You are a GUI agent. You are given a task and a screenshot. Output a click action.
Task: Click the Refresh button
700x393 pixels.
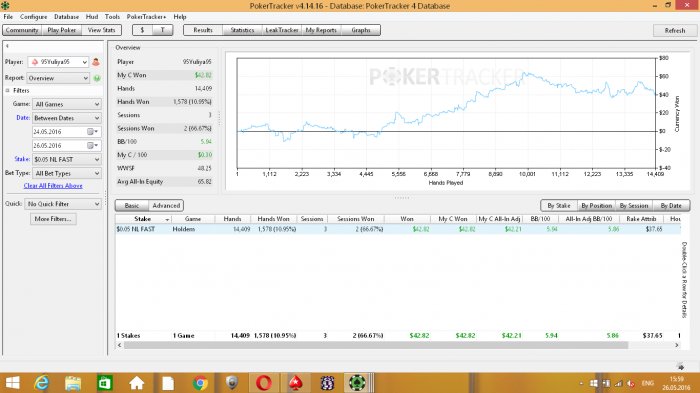pyautogui.click(x=675, y=30)
